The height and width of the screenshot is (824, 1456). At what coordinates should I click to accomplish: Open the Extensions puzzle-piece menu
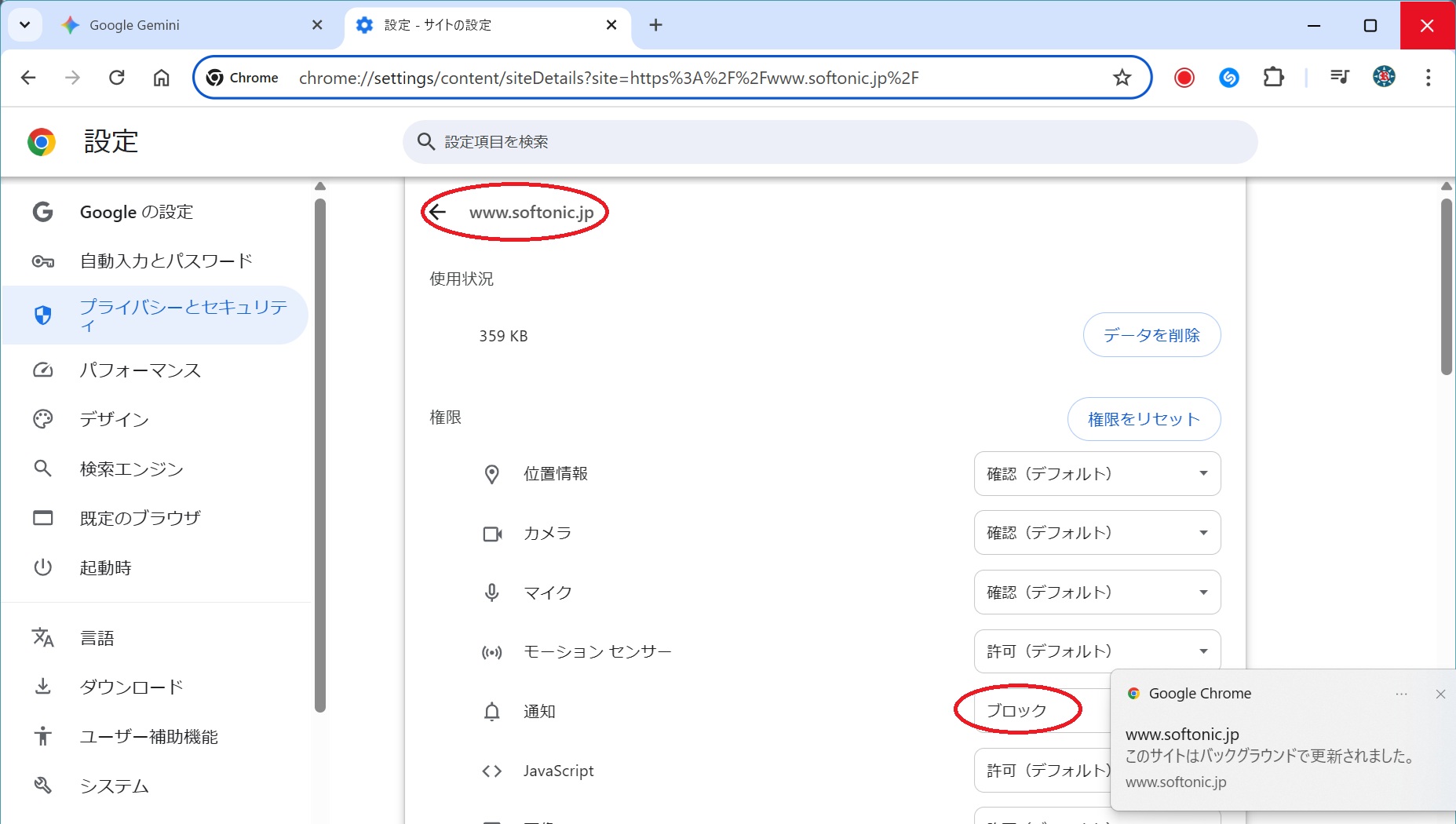[x=1273, y=78]
